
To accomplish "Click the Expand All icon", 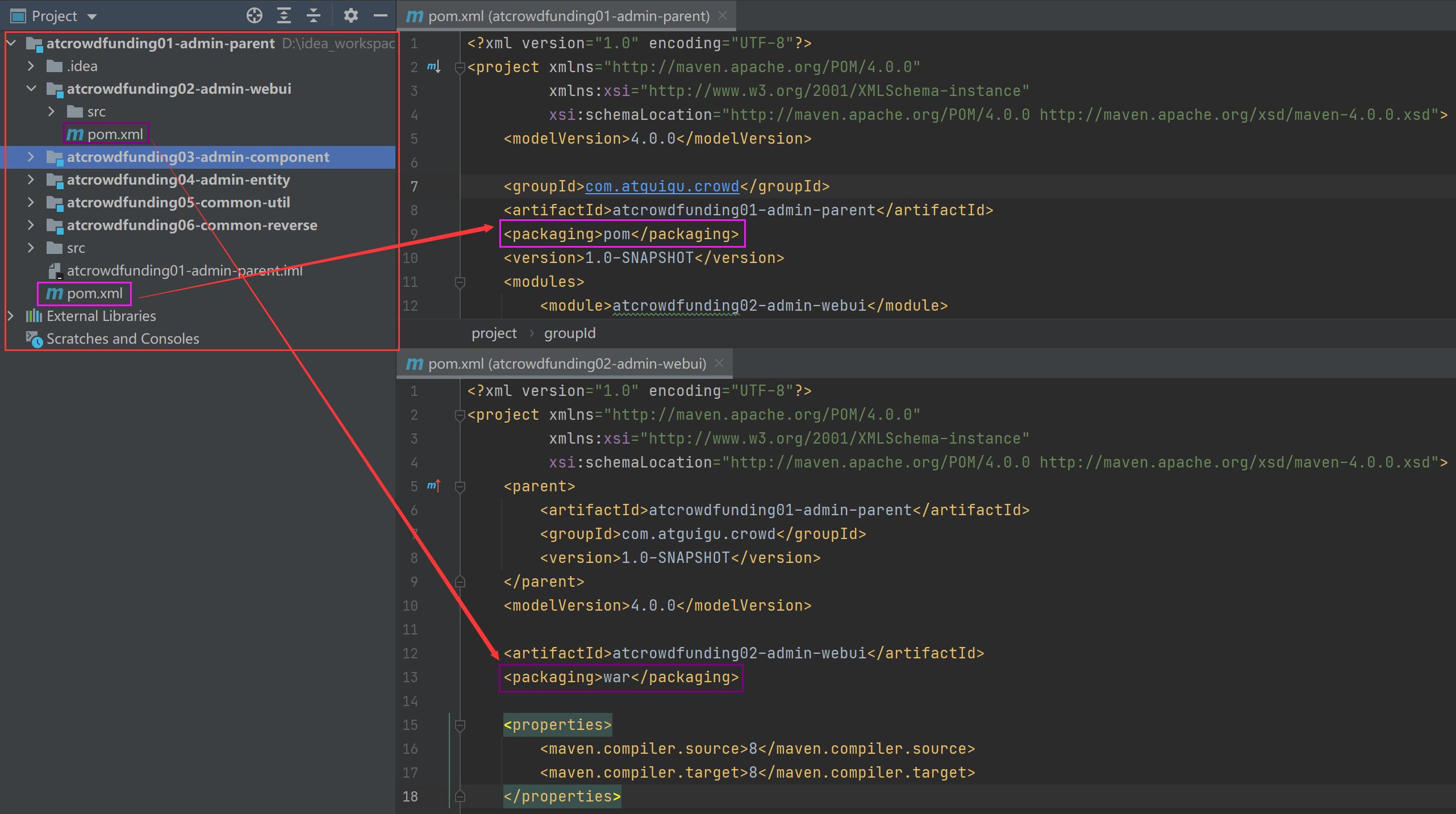I will tap(284, 16).
